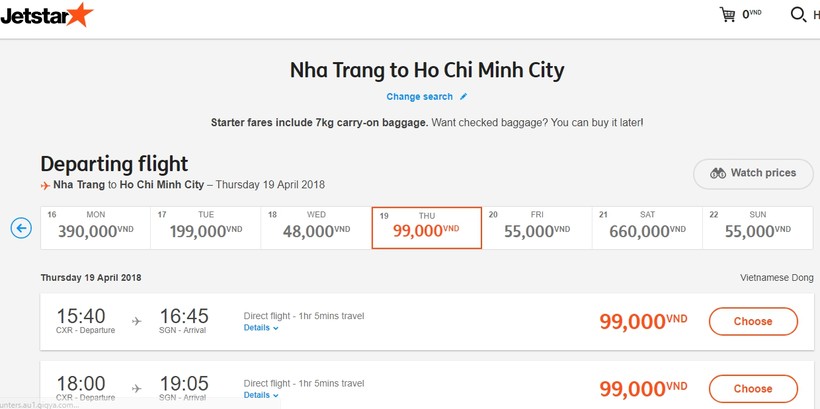Select the Tuesday 17 date tab
Image resolution: width=820 pixels, height=409 pixels.
pos(205,227)
